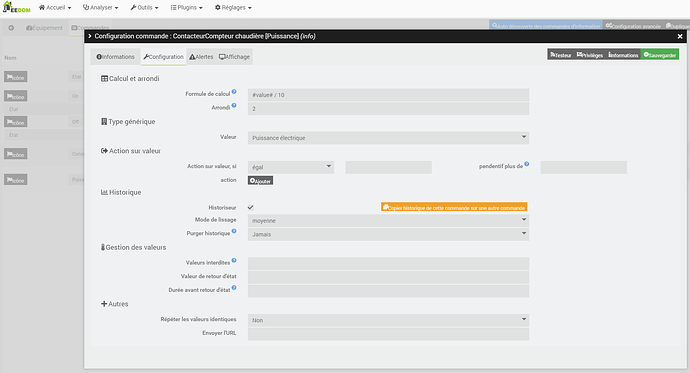
Task: Click the background Commandes tab
Action: (90, 28)
